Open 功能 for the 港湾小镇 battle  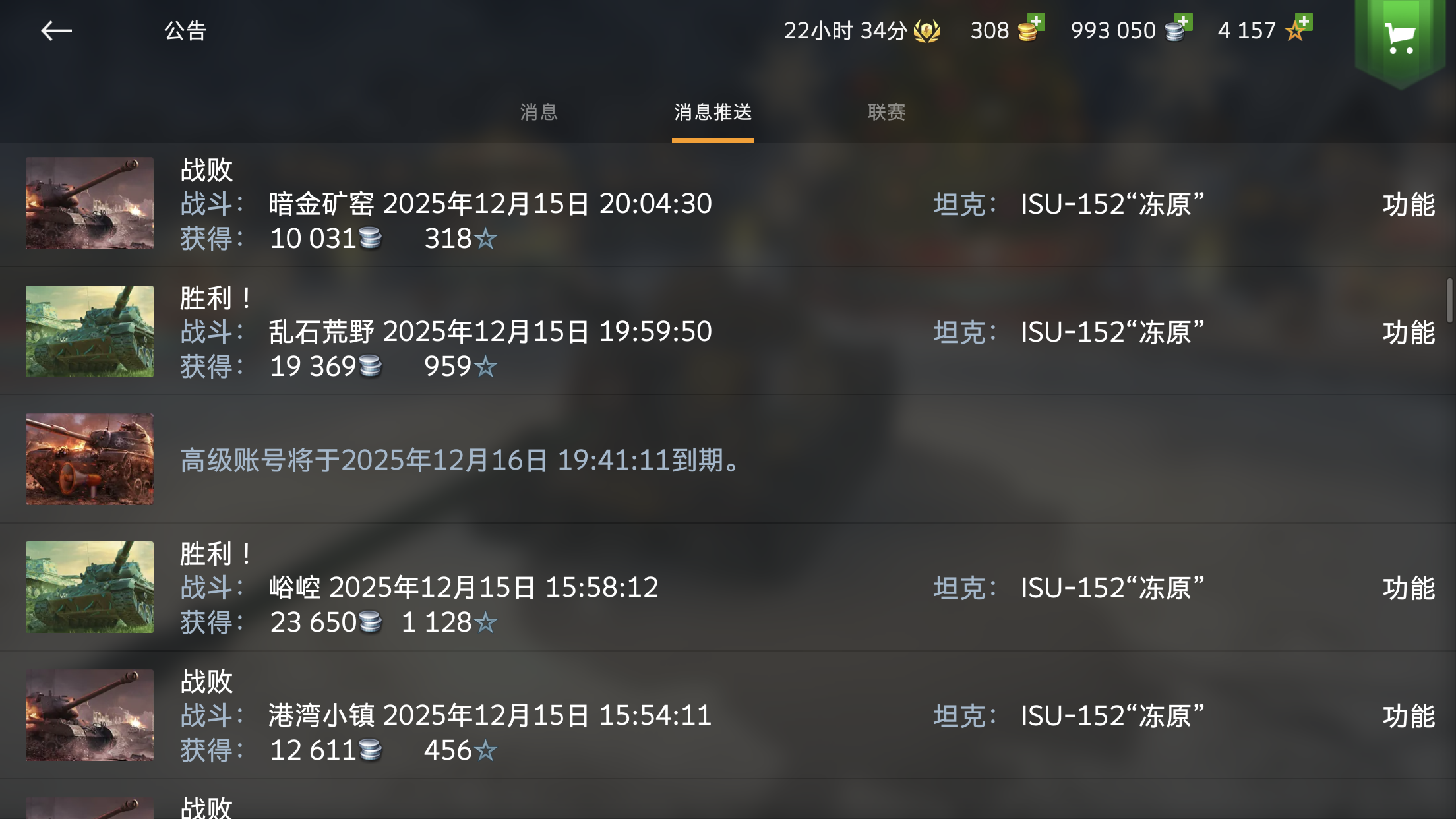click(1409, 716)
